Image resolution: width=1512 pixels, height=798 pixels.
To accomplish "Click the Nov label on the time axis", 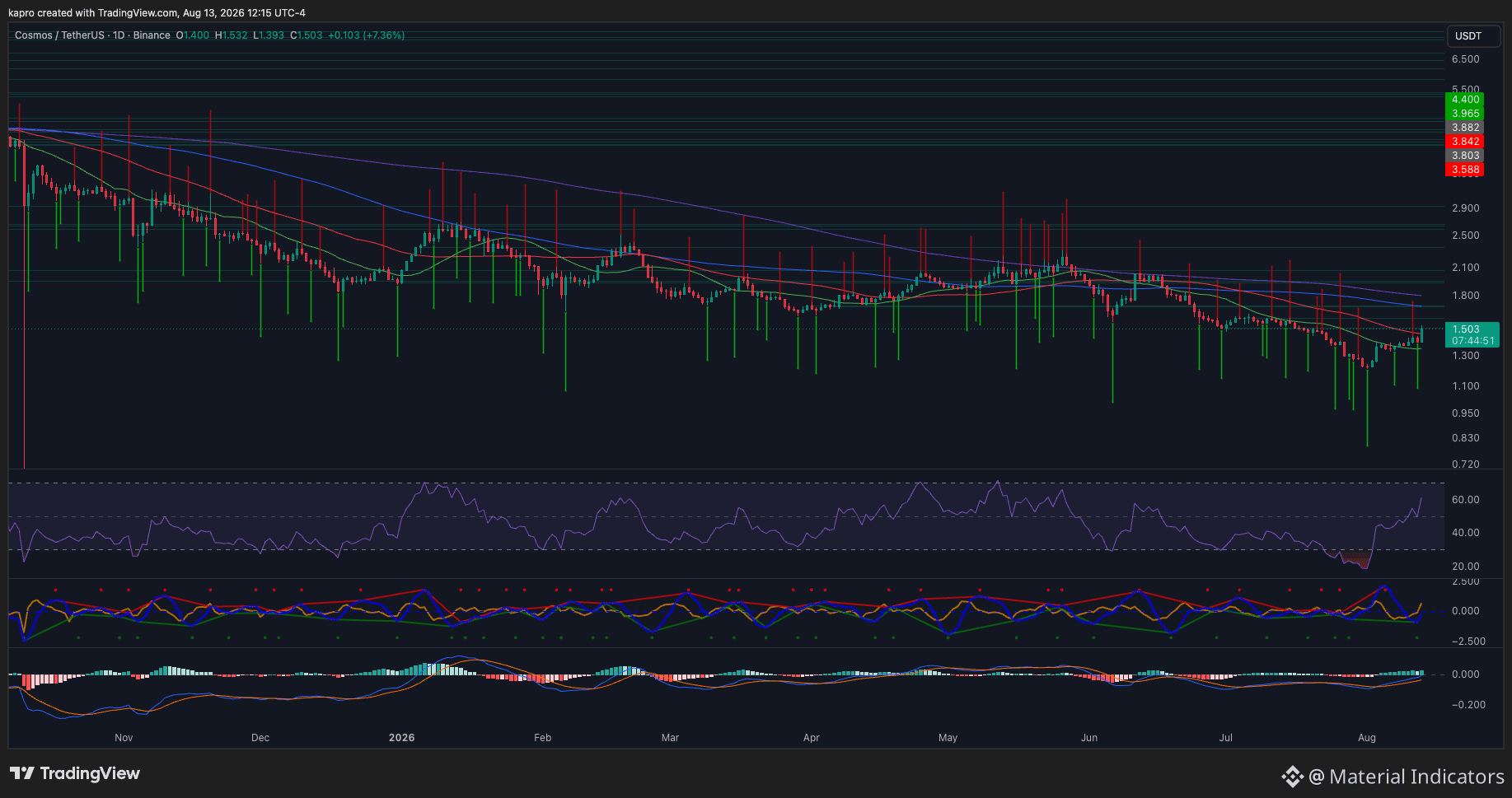I will 124,738.
